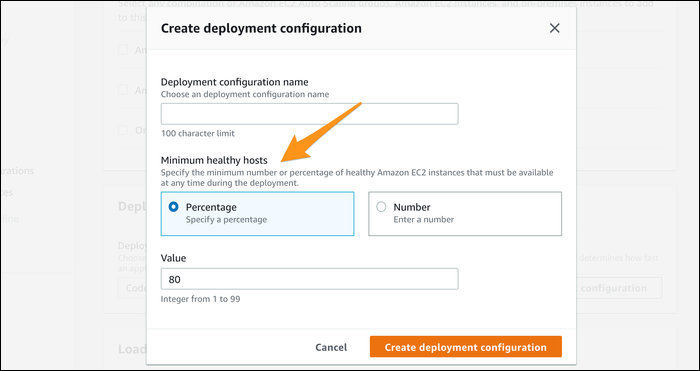Close the Create deployment configuration dialog

(554, 29)
